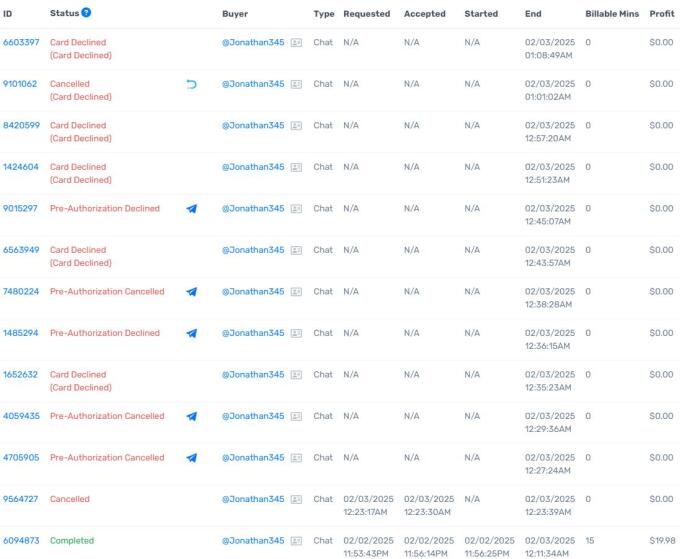Click the paper plane icon for order 4059435
Image resolution: width=680 pixels, height=559 pixels.
(192, 416)
